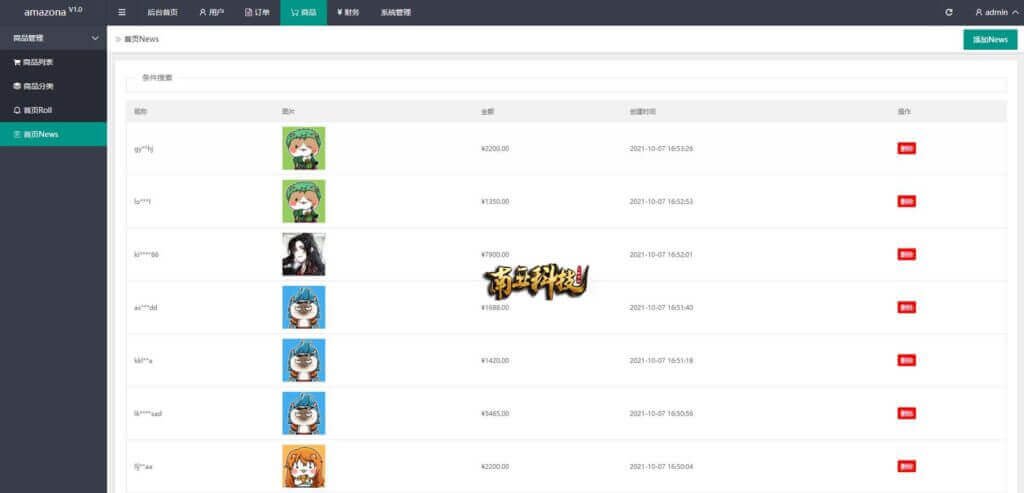Expand the 条件搜索 filter section
The width and height of the screenshot is (1024, 493).
[x=158, y=77]
